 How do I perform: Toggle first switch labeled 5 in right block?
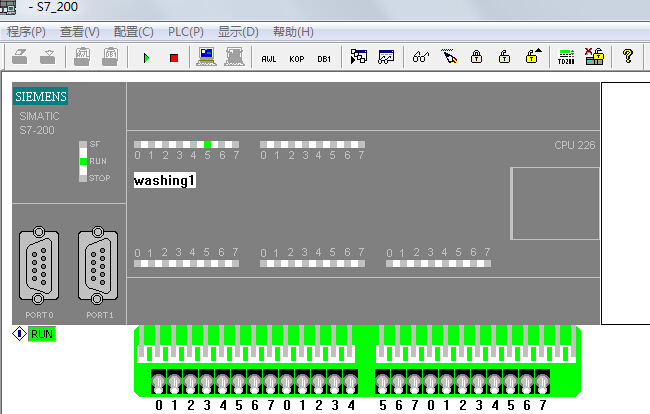382,382
